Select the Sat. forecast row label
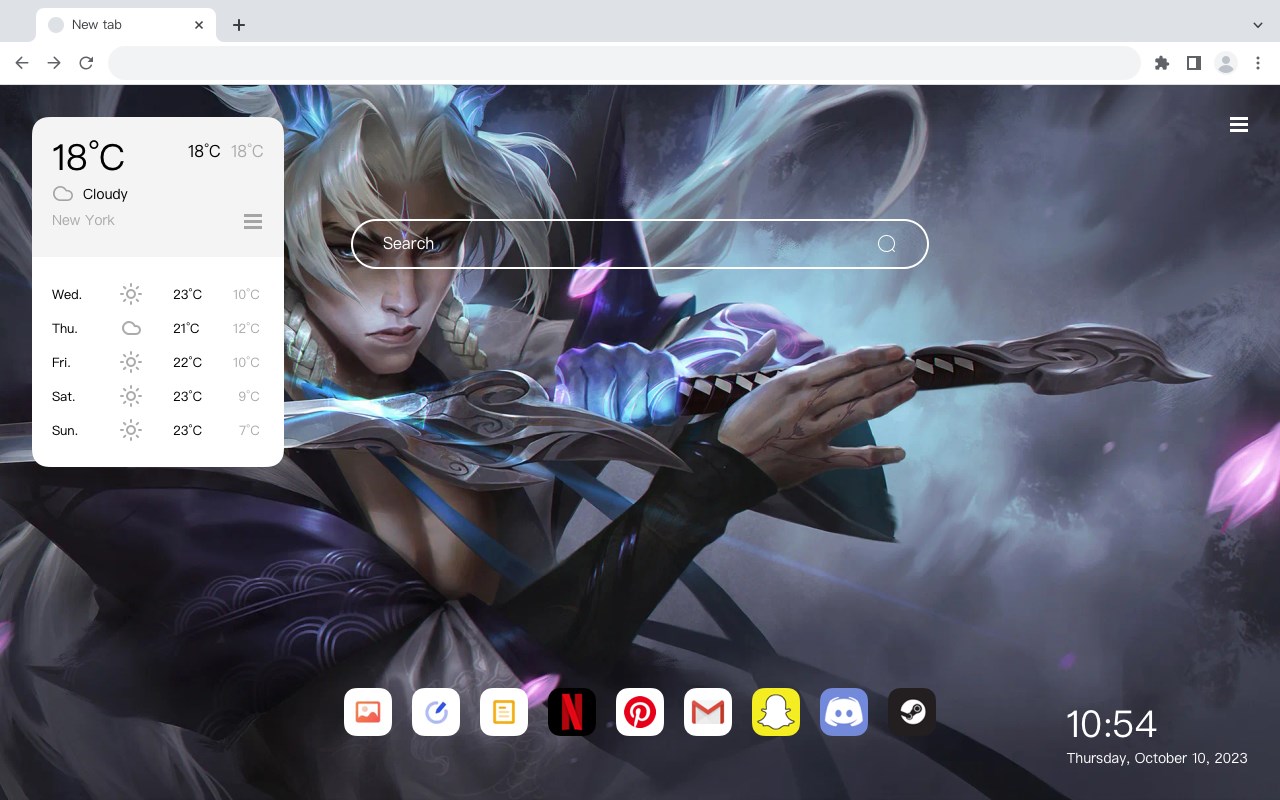The width and height of the screenshot is (1280, 800). (64, 396)
